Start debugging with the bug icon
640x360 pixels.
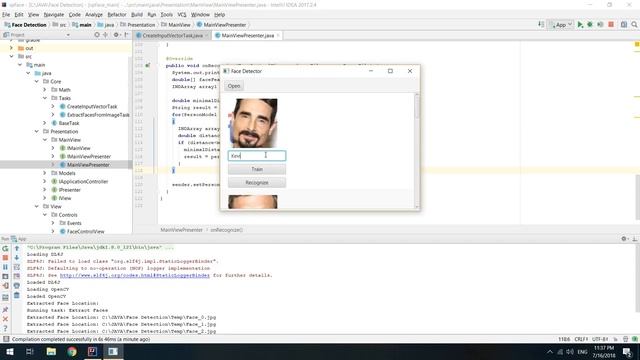(x=590, y=24)
